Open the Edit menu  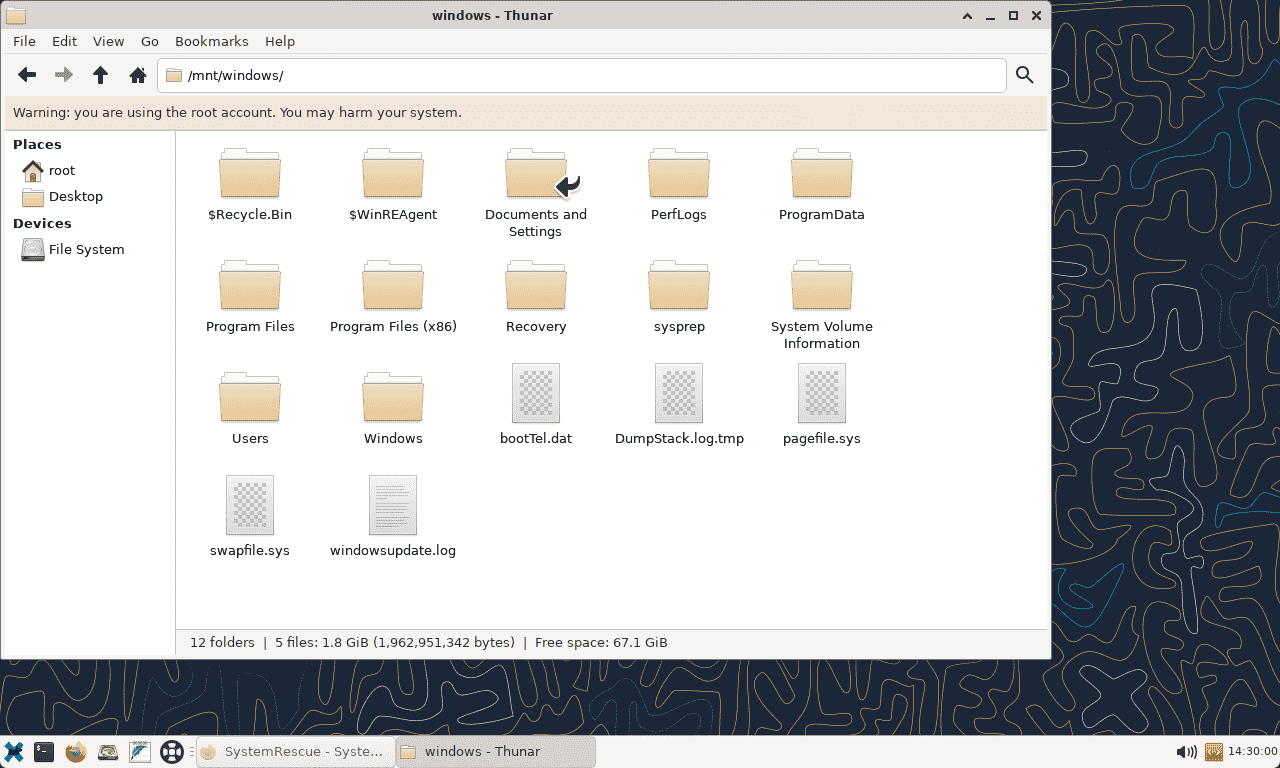pyautogui.click(x=64, y=41)
